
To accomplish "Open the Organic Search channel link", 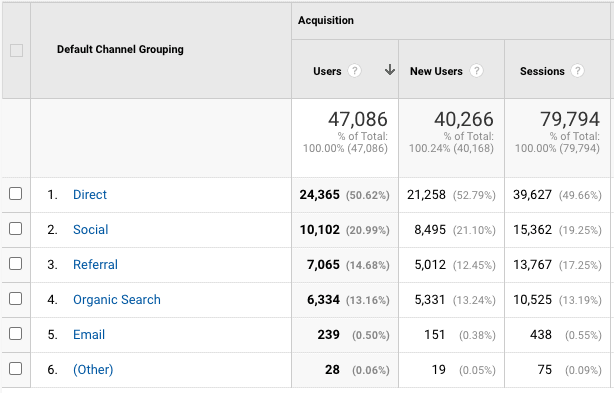I will [x=117, y=299].
